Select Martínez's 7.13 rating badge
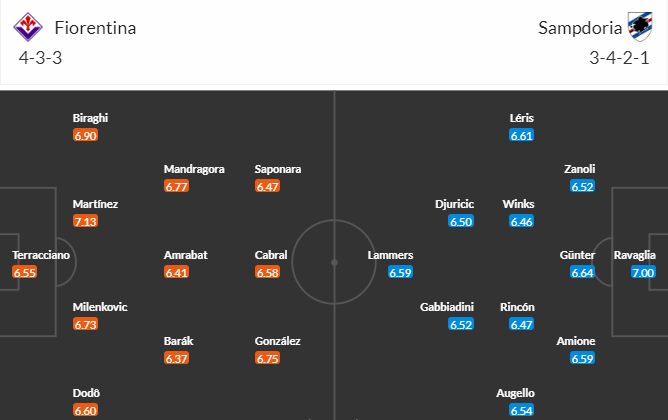668x420 pixels. [85, 222]
